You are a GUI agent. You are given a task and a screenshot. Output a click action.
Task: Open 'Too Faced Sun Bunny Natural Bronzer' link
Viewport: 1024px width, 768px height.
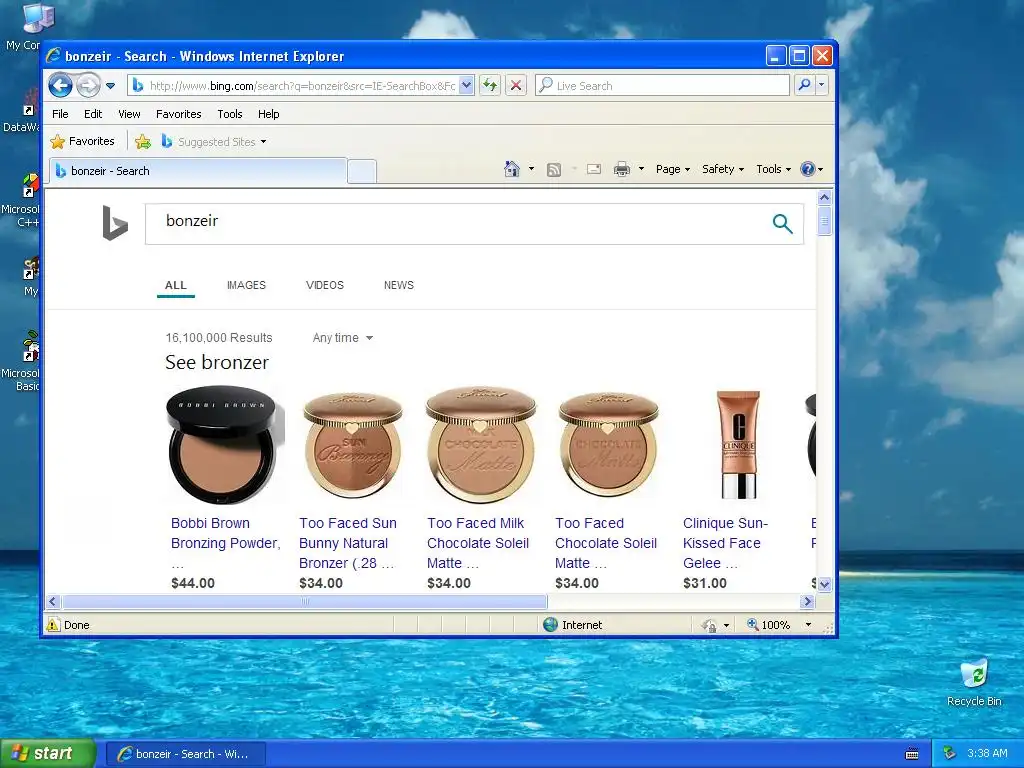[348, 543]
